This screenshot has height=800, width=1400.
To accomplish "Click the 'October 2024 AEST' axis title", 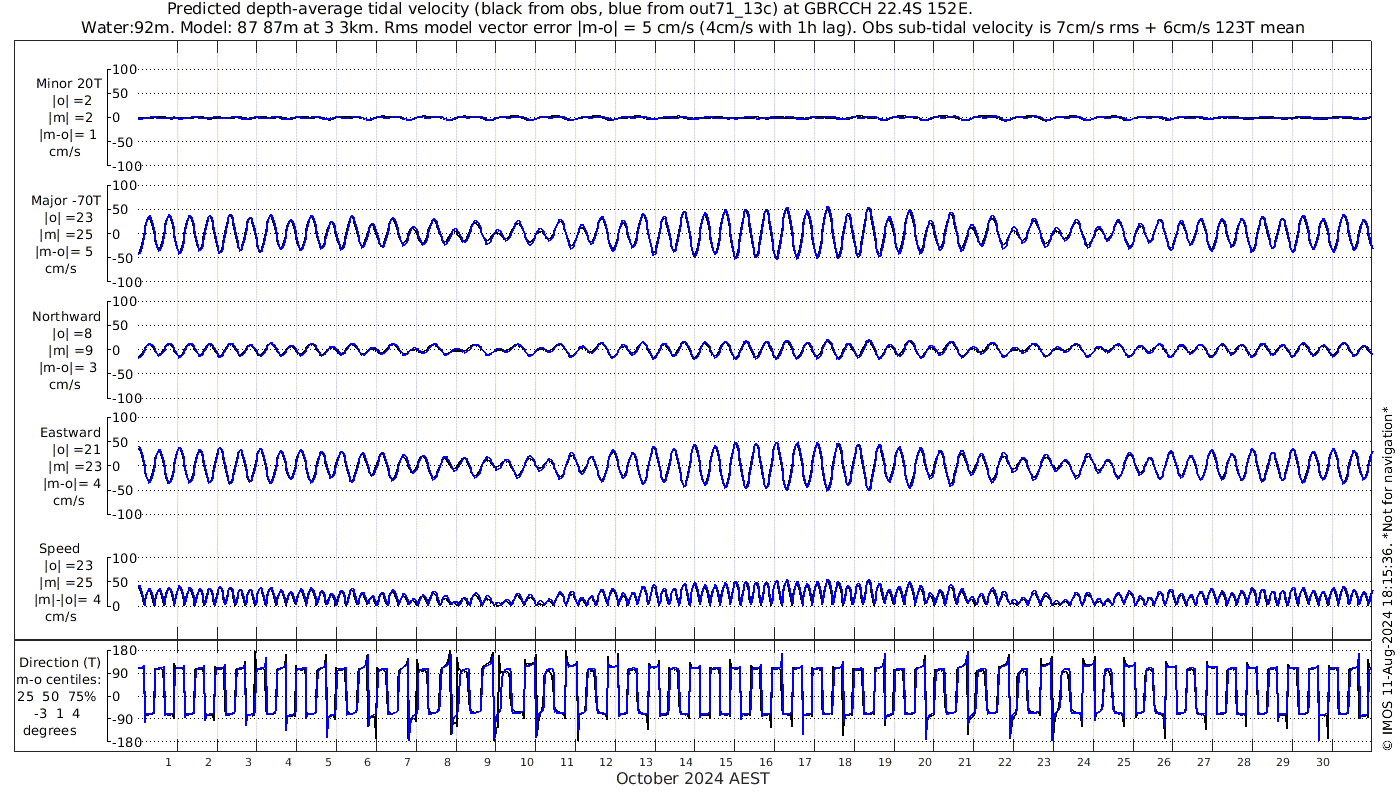I will point(693,779).
